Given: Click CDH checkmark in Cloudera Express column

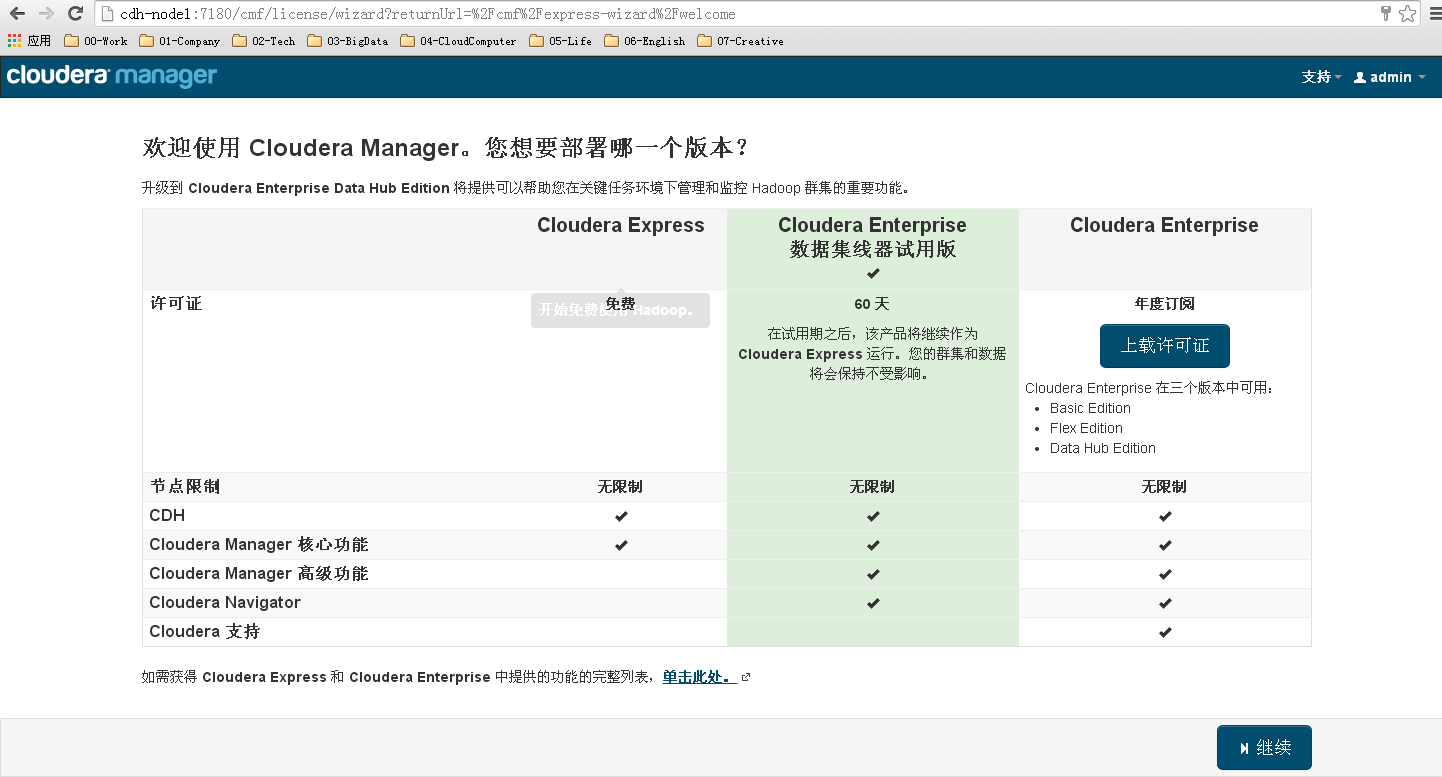Looking at the screenshot, I should coord(621,517).
